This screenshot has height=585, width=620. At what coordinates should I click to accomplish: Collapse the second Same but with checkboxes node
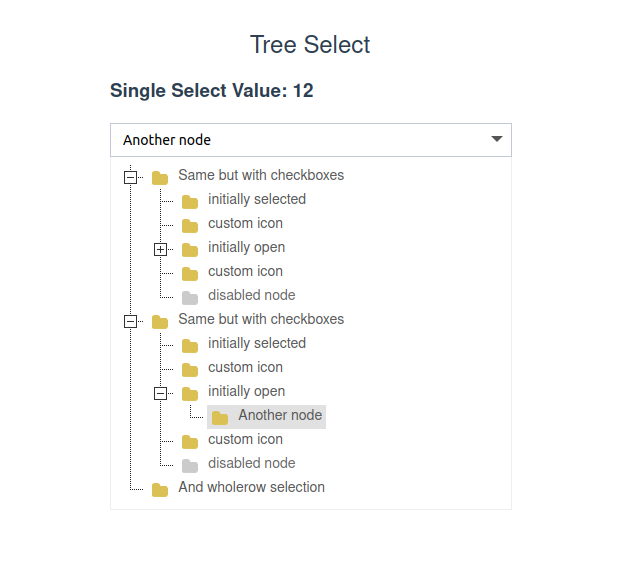(x=129, y=321)
